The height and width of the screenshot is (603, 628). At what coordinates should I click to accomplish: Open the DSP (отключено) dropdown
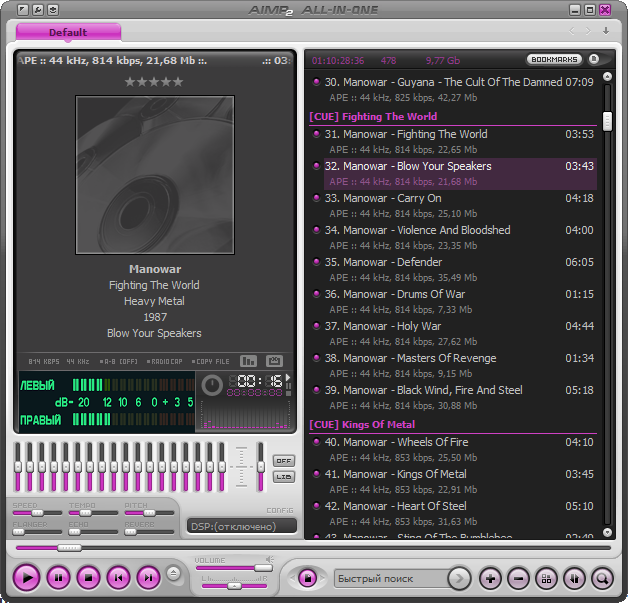point(242,526)
